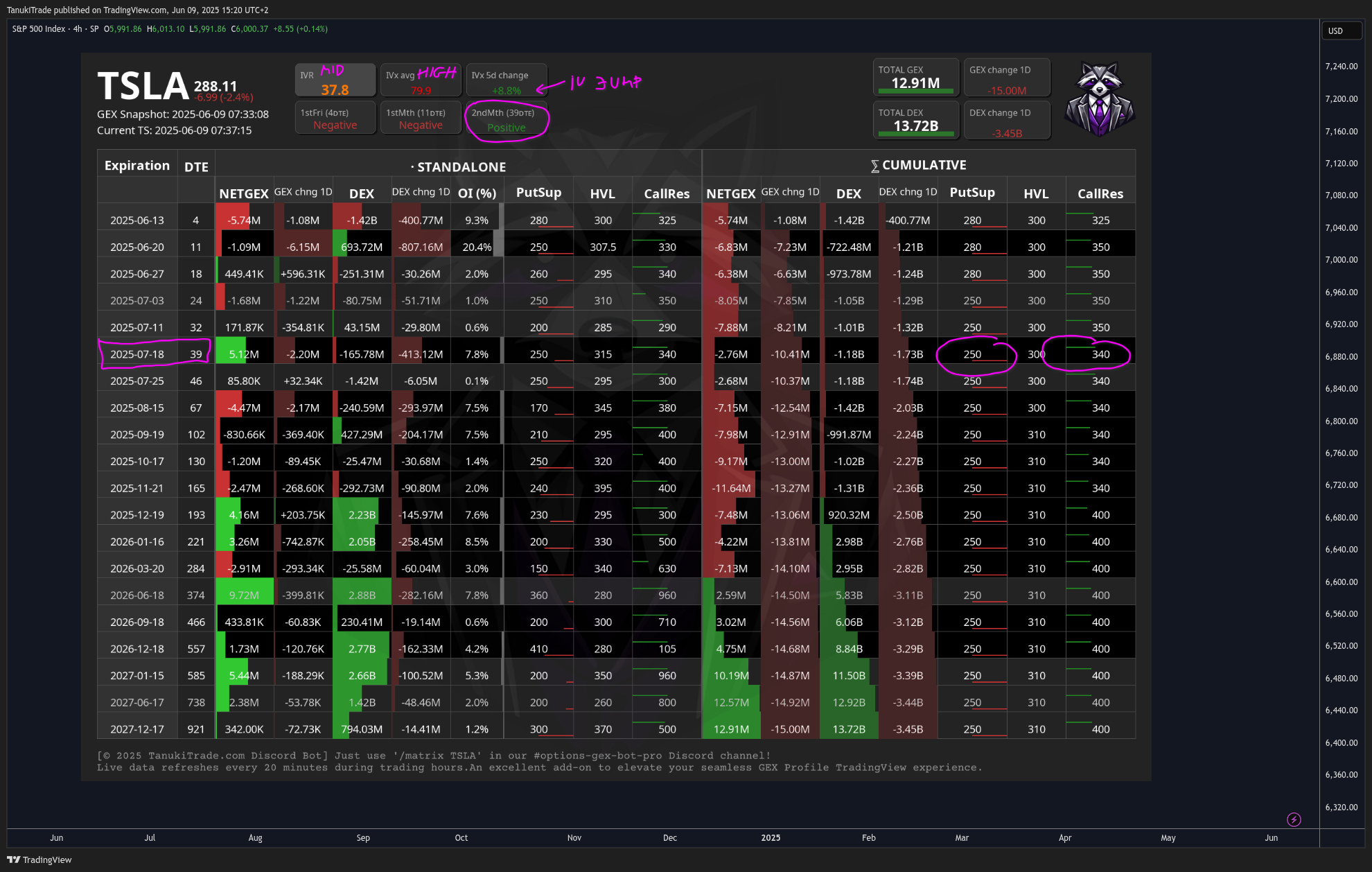Open the USD currency selector

(1342, 30)
